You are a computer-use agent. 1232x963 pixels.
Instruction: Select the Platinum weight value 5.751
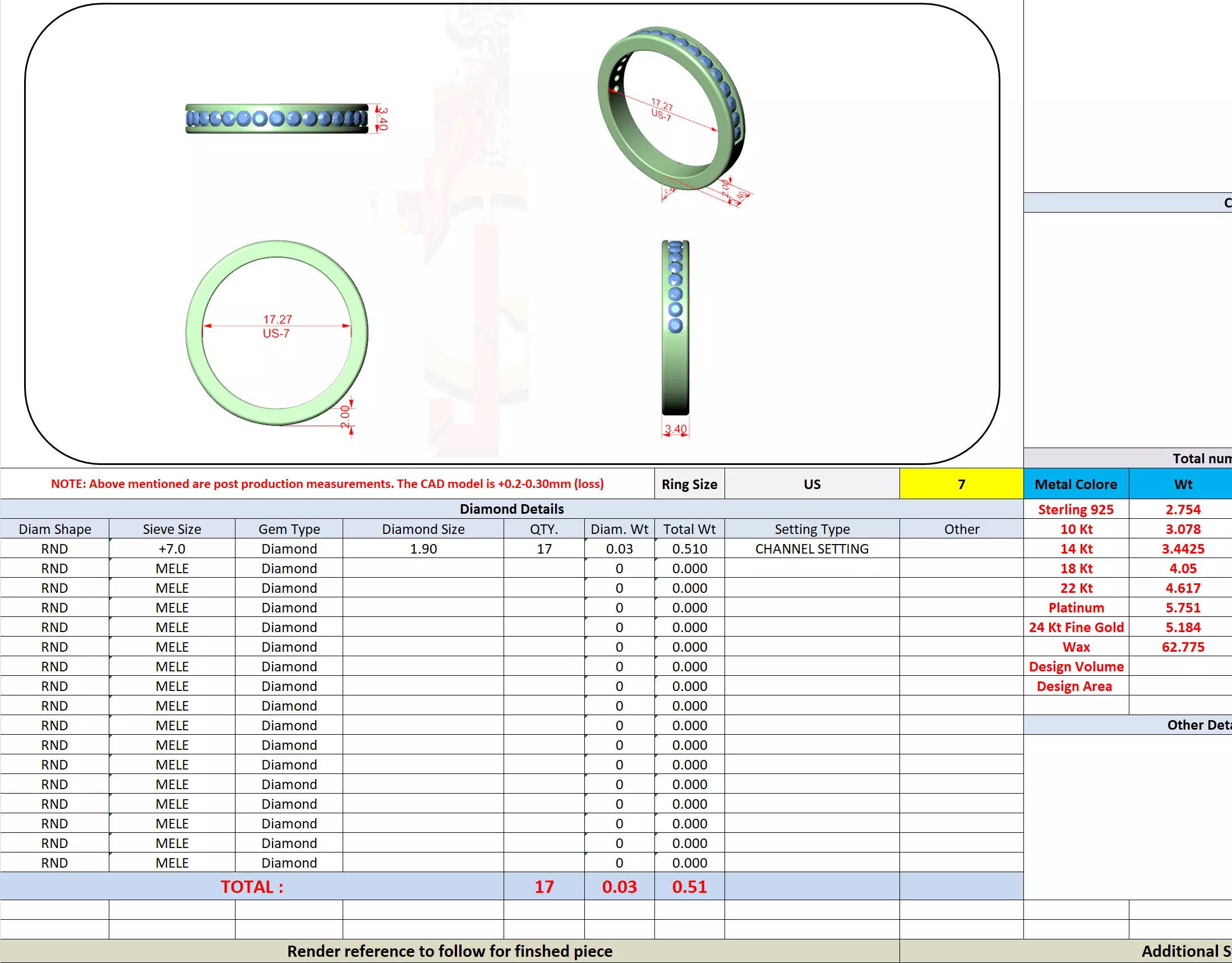1182,607
